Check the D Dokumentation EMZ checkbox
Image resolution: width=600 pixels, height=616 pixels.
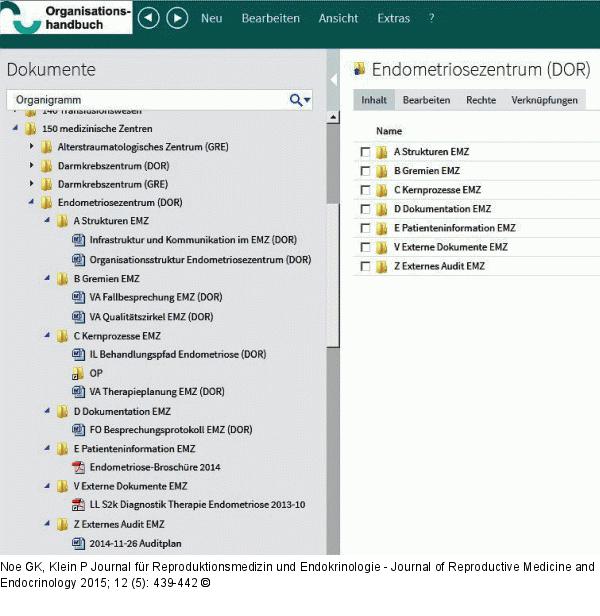click(365, 209)
